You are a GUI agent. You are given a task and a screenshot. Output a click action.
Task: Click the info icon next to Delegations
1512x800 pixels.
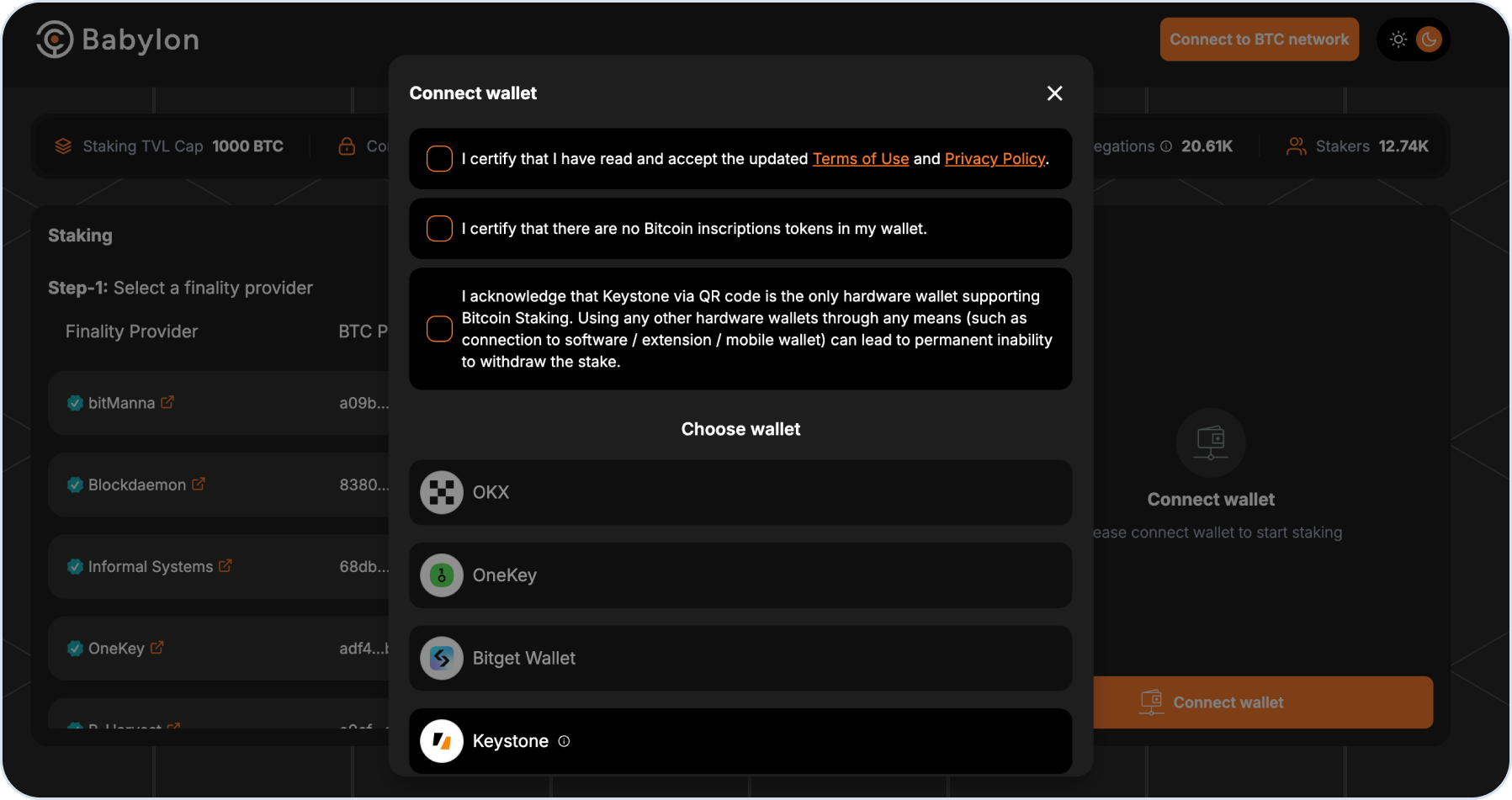(x=1166, y=146)
